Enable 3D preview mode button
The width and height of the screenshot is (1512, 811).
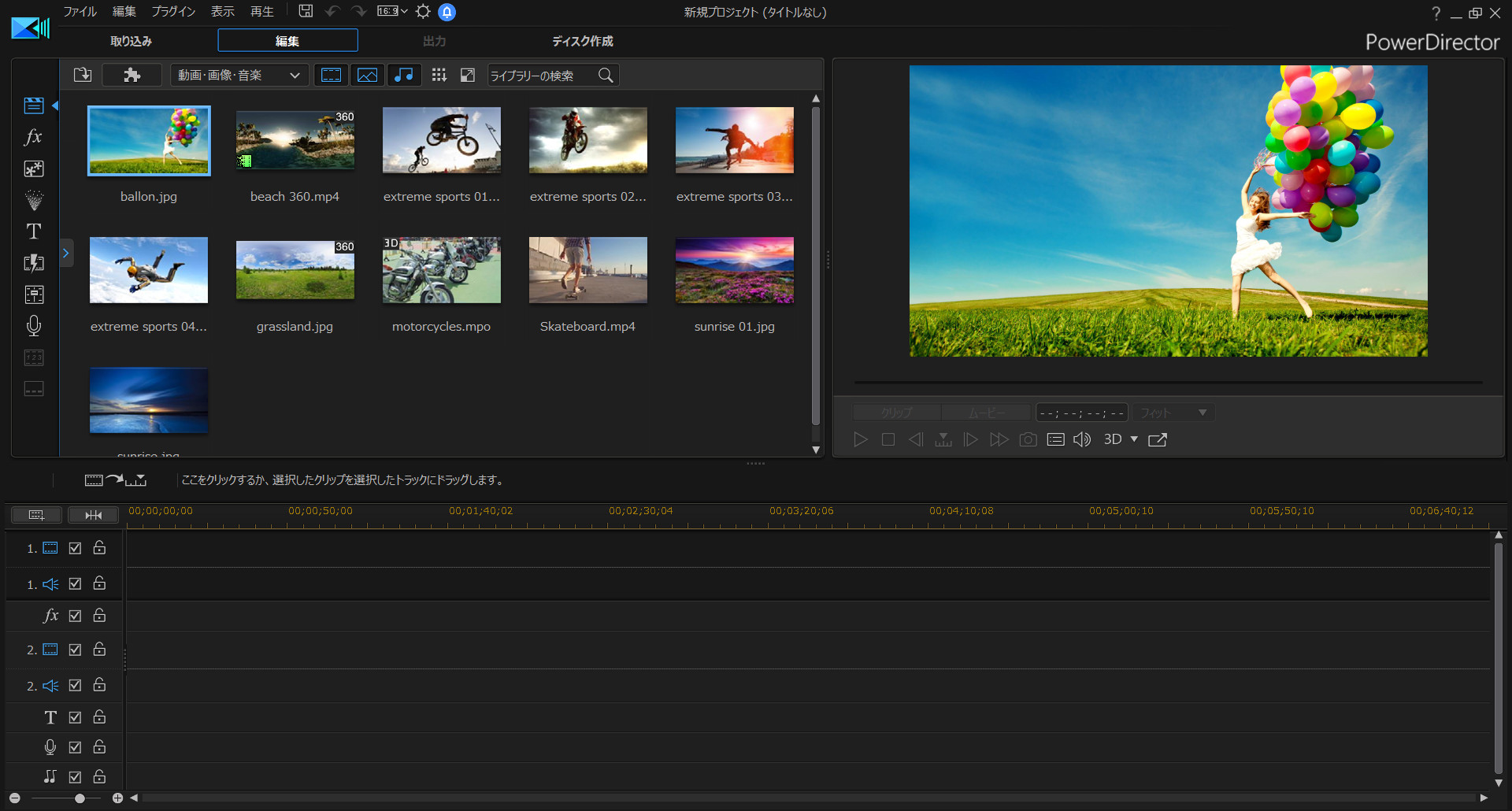1112,439
